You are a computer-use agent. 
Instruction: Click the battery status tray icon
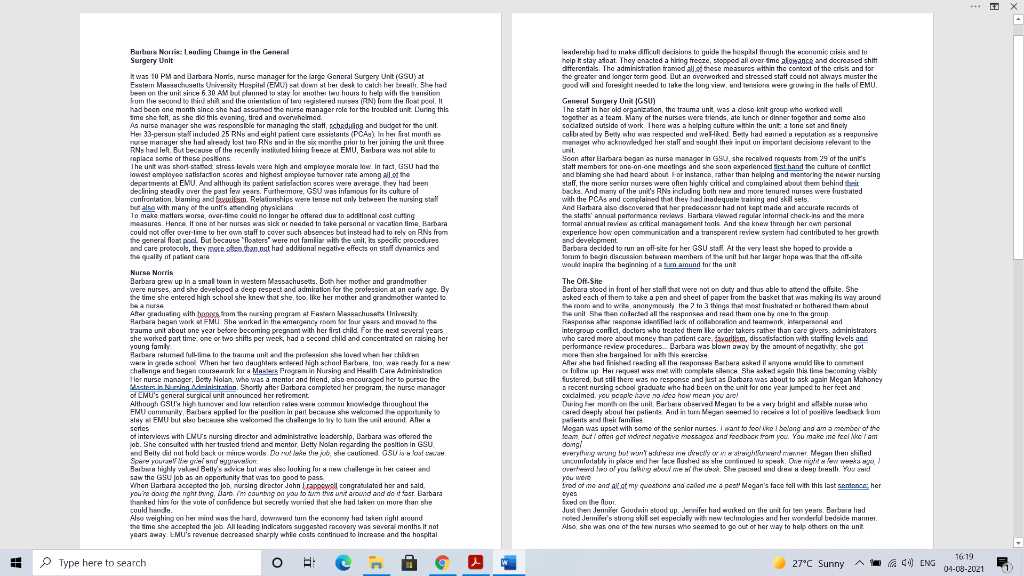coord(876,563)
